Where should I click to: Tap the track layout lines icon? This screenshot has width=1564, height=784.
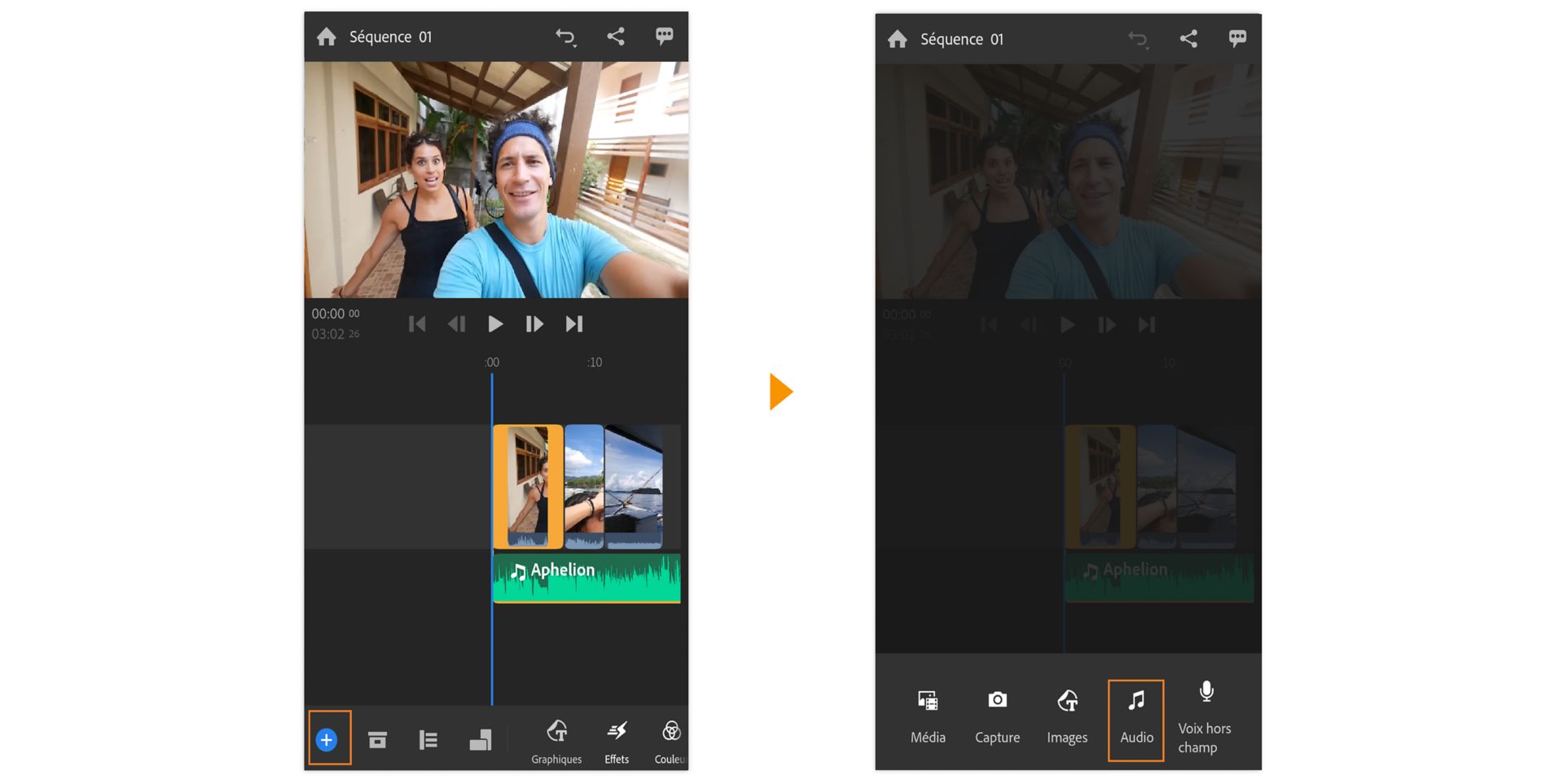coord(428,739)
